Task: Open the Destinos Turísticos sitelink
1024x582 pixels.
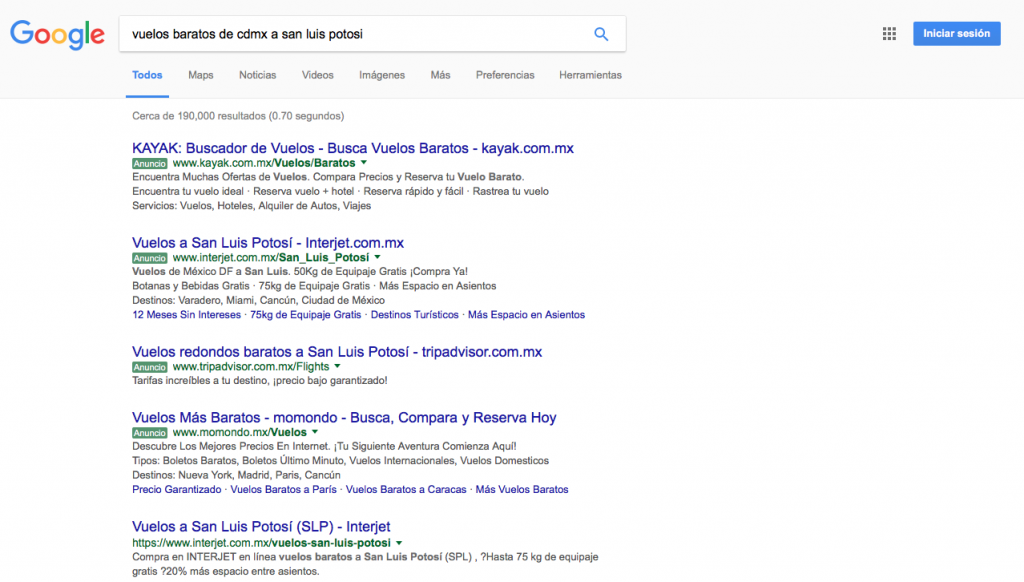Action: [x=415, y=315]
